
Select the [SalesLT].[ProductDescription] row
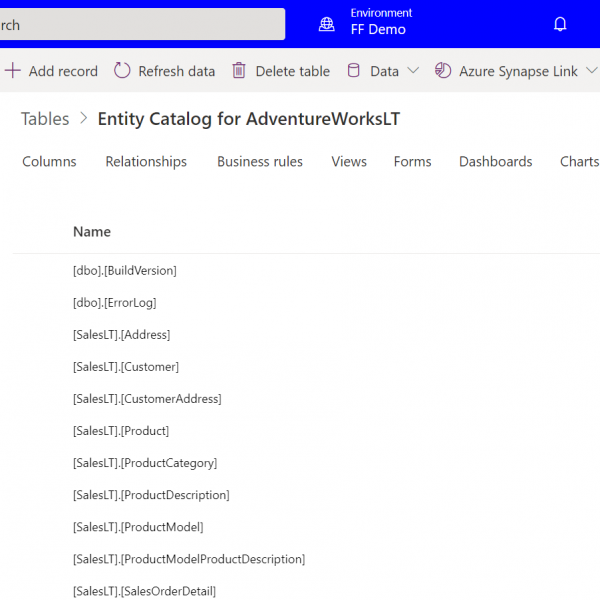click(151, 495)
